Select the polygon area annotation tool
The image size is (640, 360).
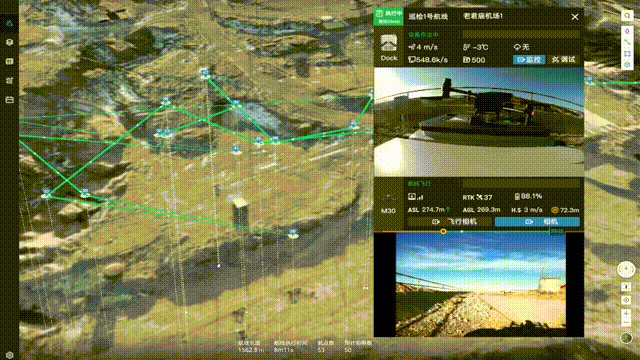click(627, 53)
